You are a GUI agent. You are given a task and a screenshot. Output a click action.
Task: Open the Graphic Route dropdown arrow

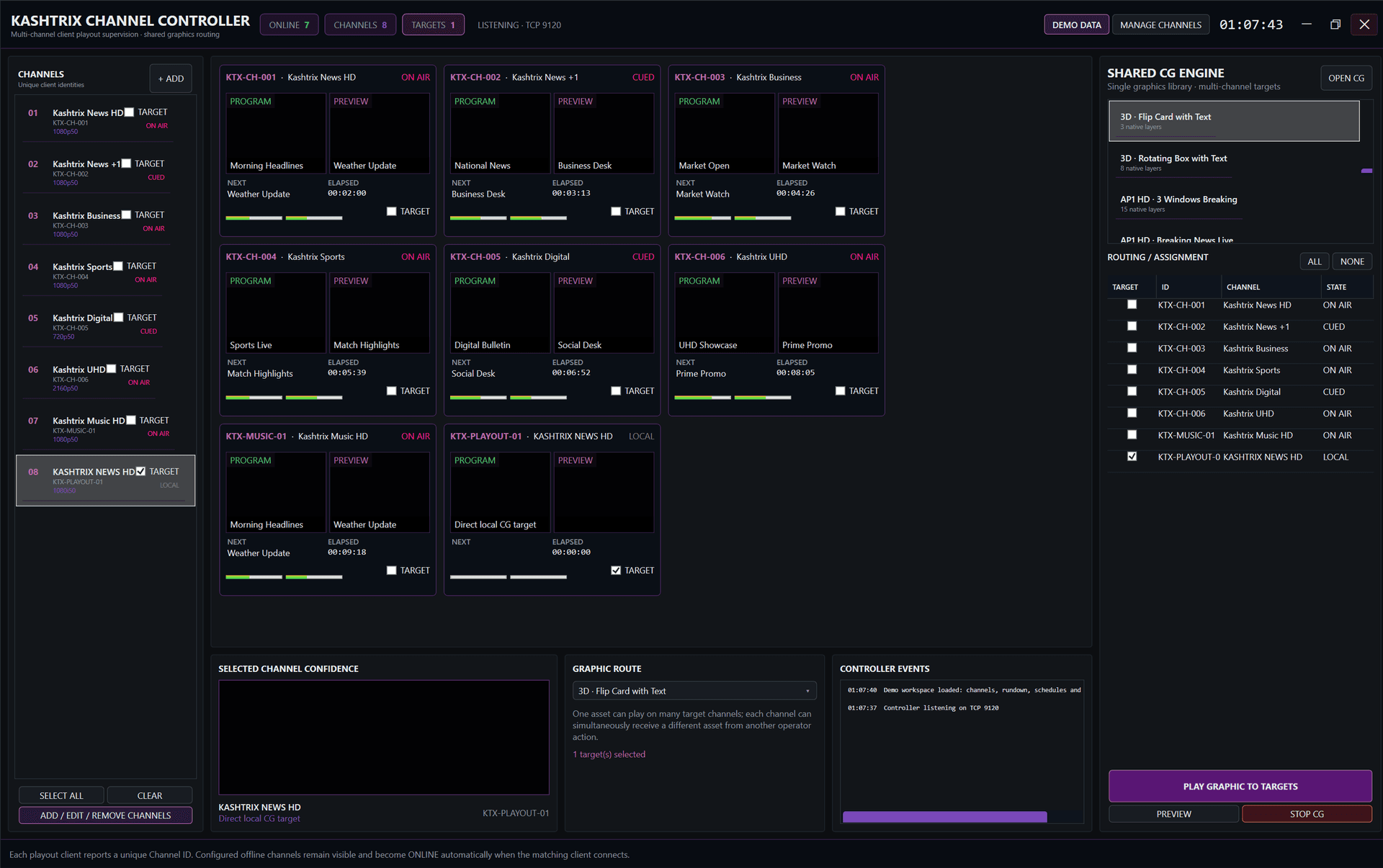pos(807,691)
